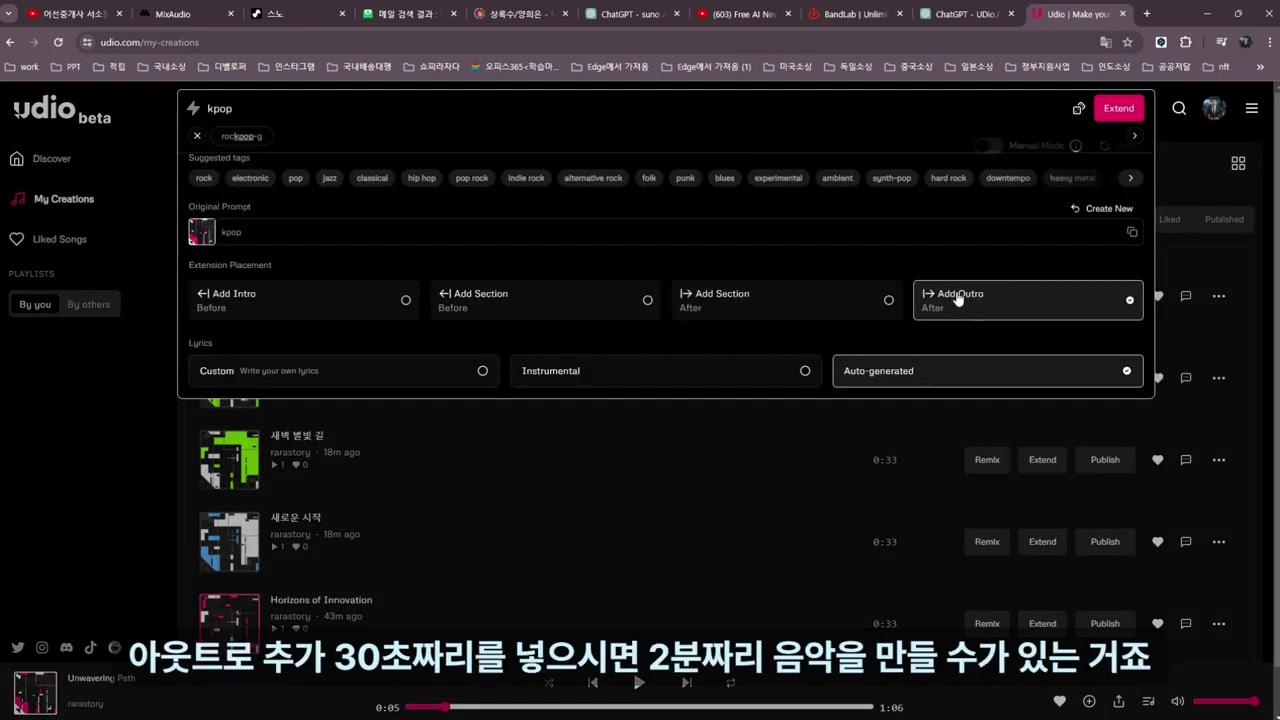The width and height of the screenshot is (1280, 720).
Task: Open comments for '새벽 별빛 길'
Action: 1186,460
